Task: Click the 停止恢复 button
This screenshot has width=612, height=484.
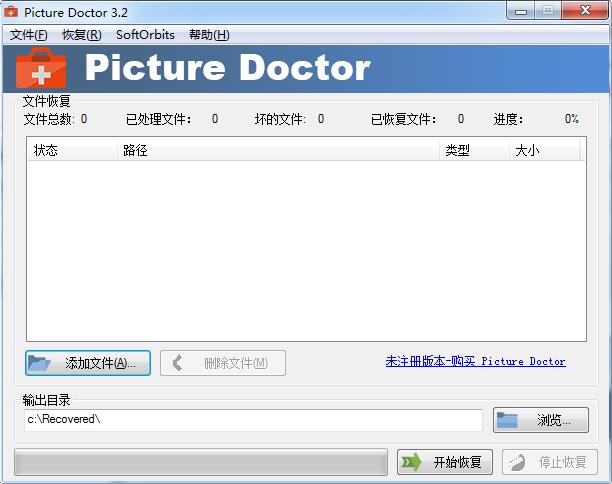Action: pyautogui.click(x=550, y=462)
